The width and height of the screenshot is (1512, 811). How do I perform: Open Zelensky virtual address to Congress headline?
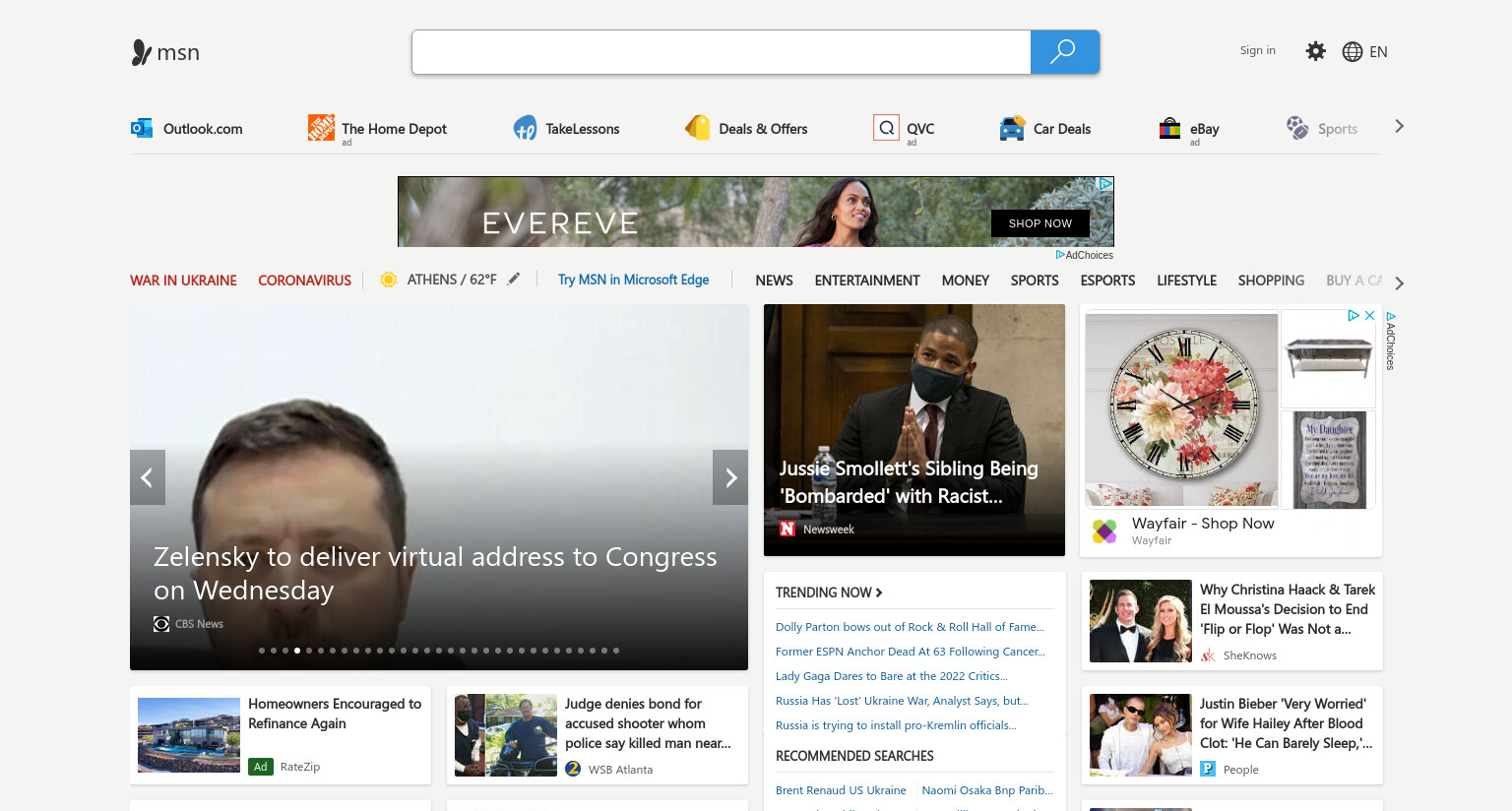(435, 573)
